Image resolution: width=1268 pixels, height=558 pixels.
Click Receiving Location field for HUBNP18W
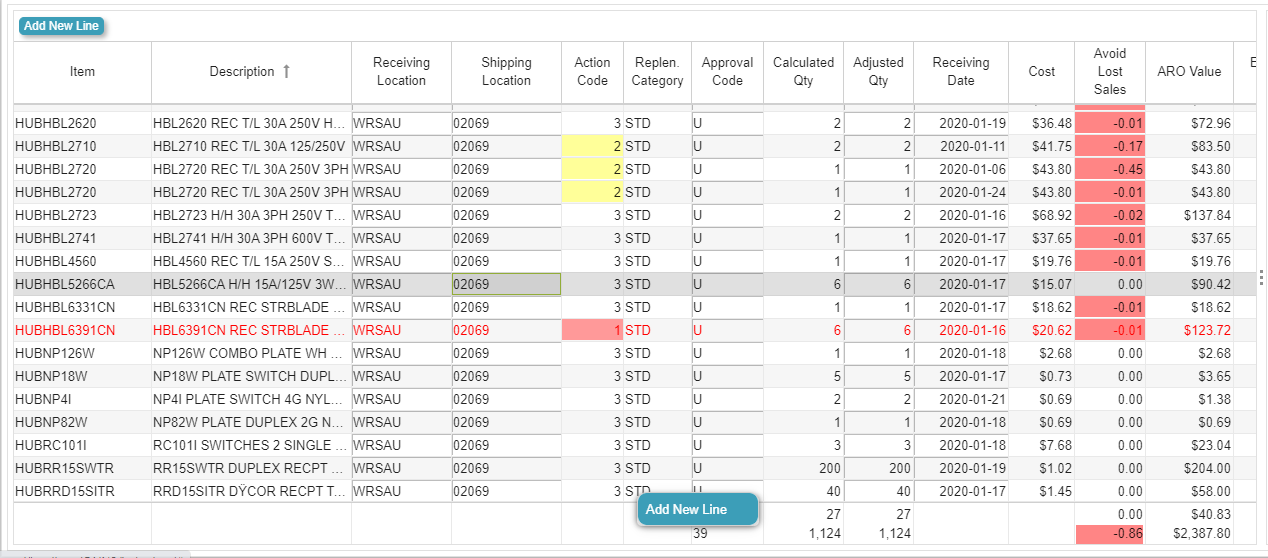401,377
